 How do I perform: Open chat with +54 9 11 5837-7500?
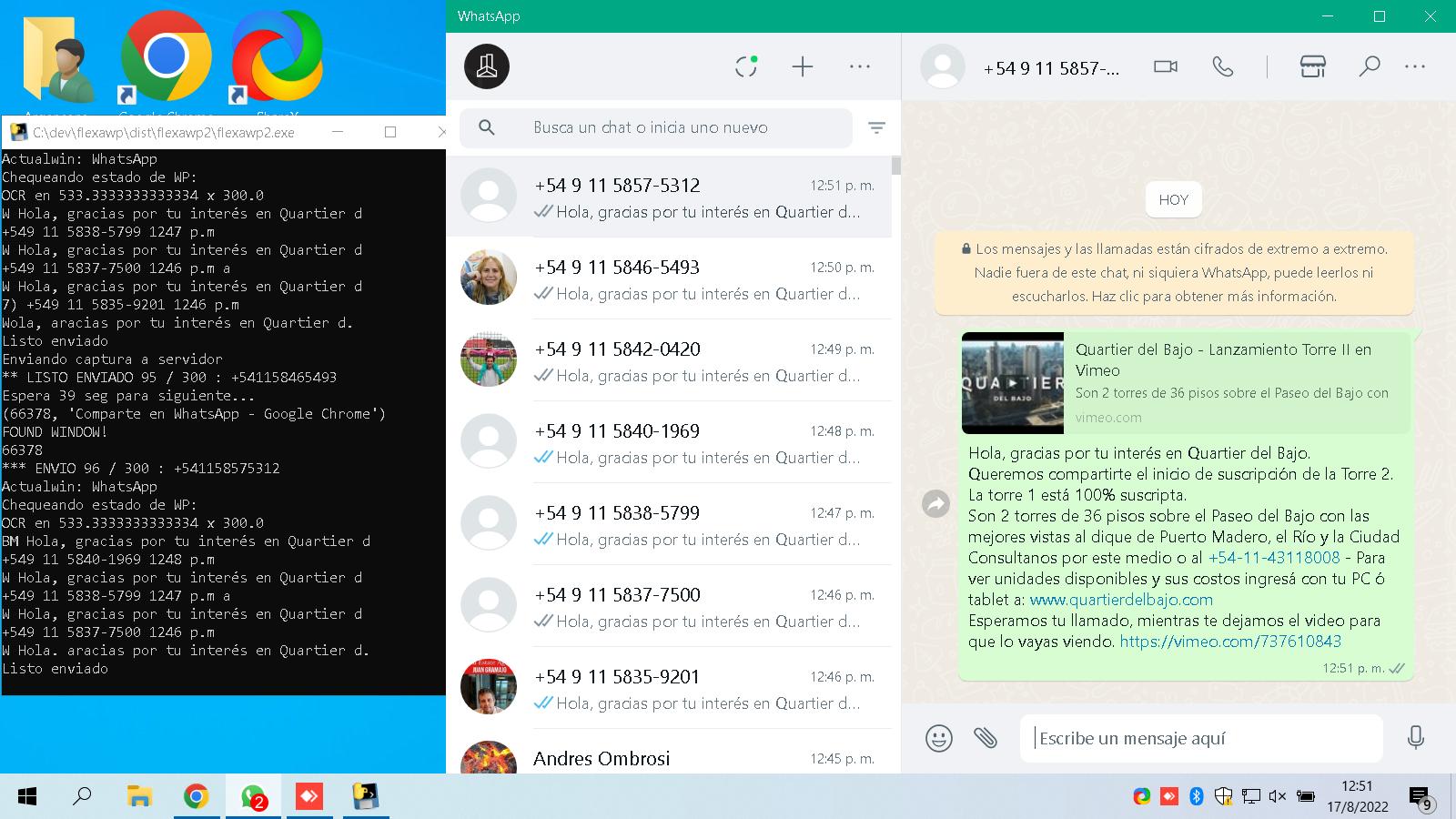[x=669, y=606]
